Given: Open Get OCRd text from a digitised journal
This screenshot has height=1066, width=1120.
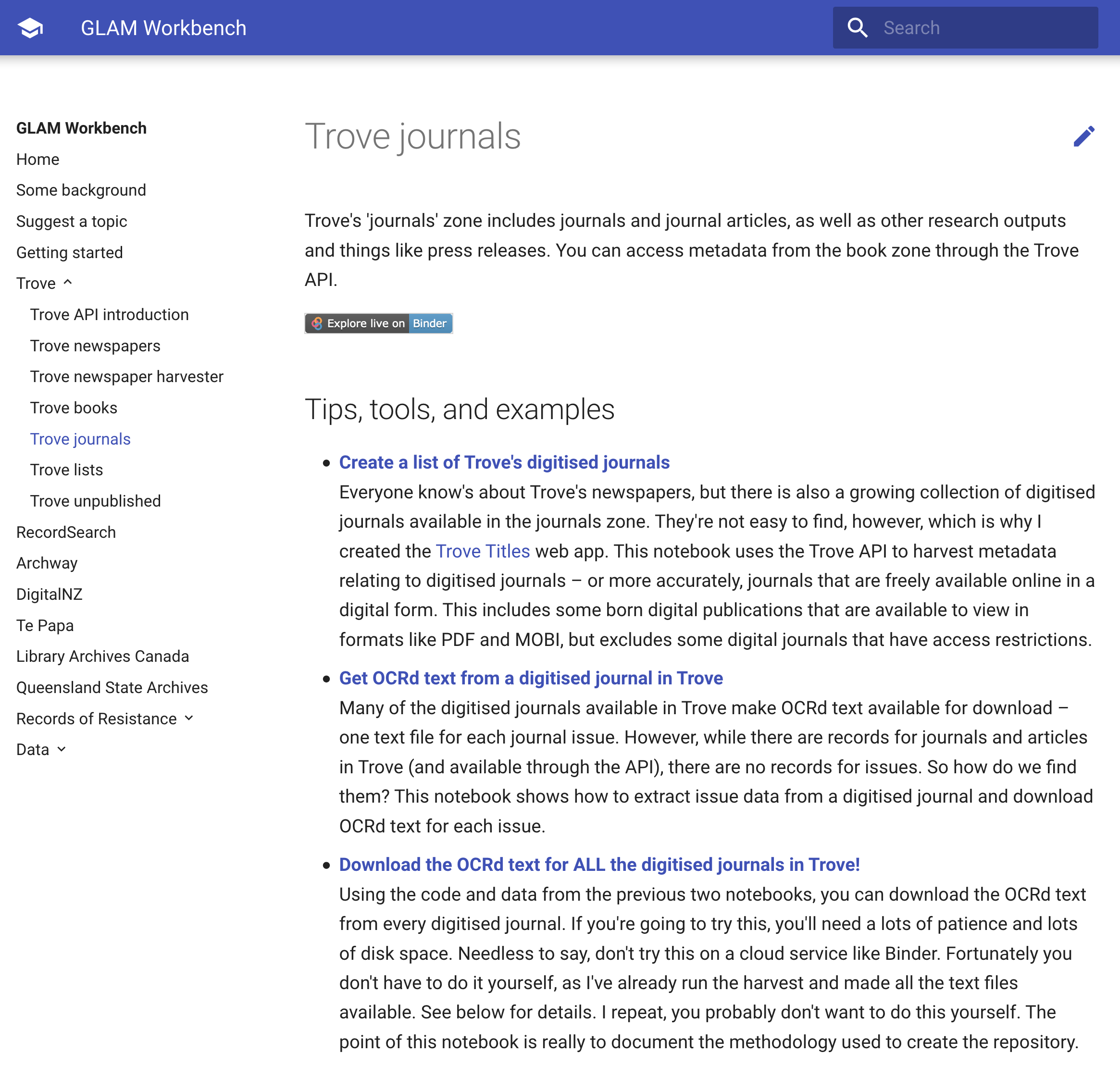Looking at the screenshot, I should point(531,678).
